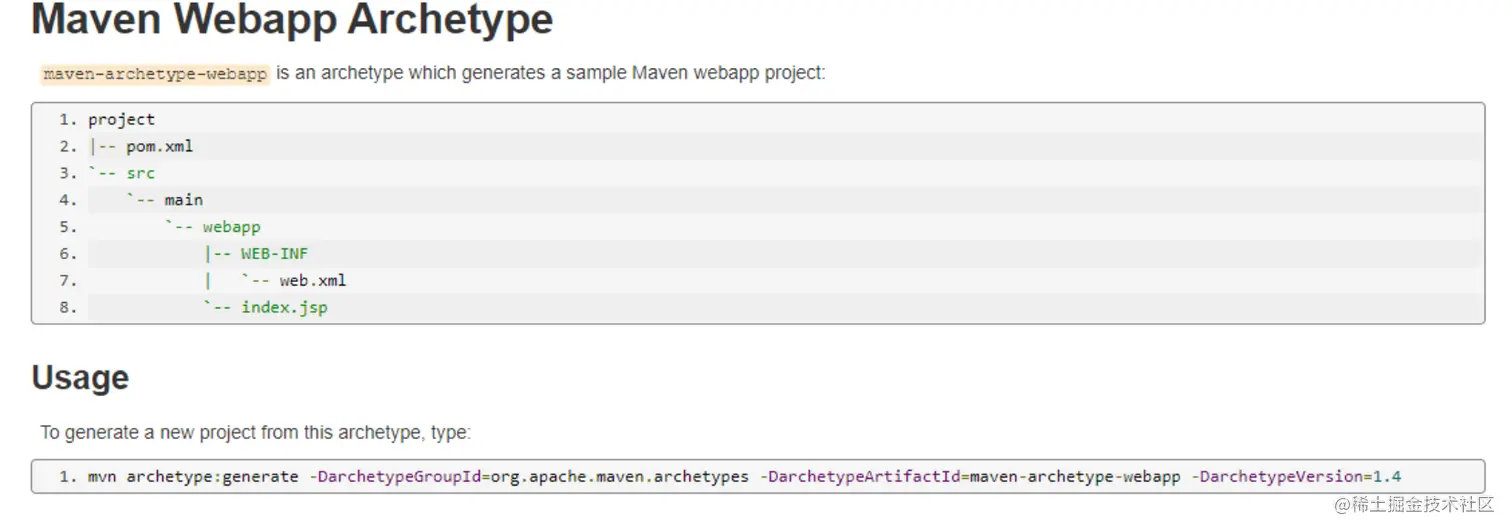1512x532 pixels.
Task: Click the highlighted maven-archetype-webapp inline code
Action: click(x=155, y=74)
